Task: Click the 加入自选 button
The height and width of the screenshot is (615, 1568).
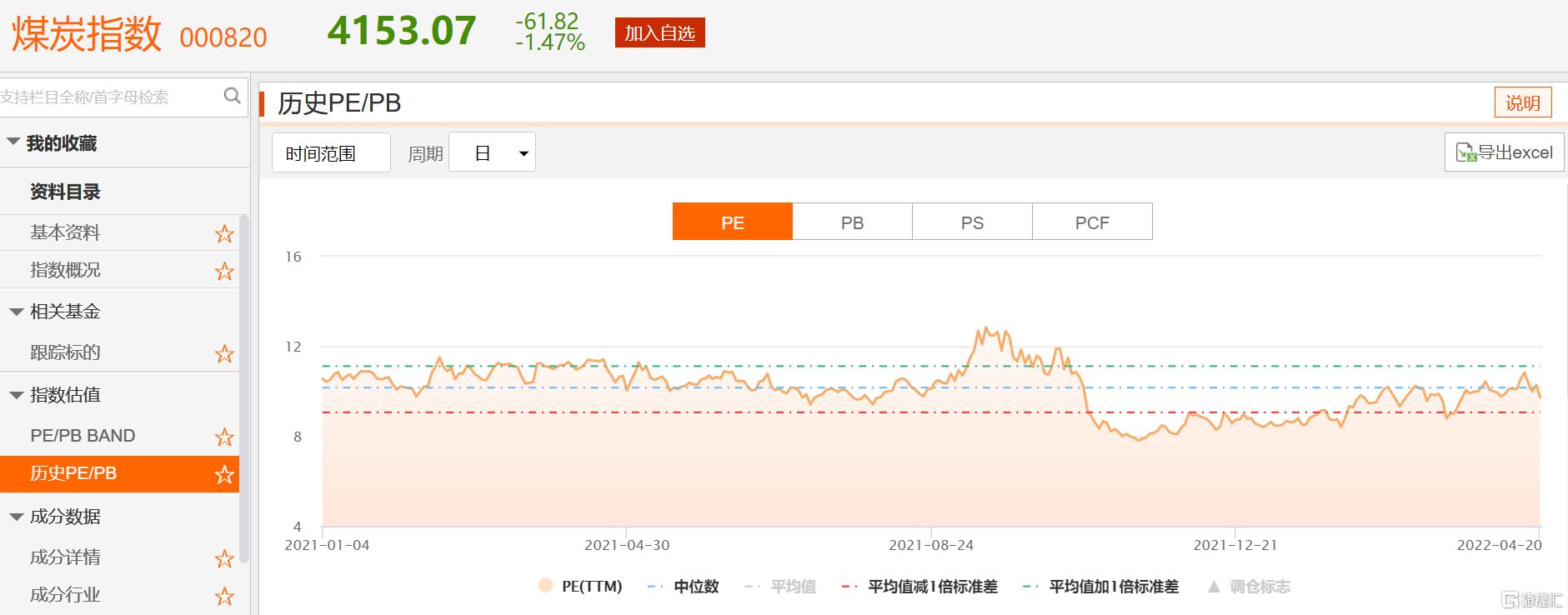Action: click(659, 33)
